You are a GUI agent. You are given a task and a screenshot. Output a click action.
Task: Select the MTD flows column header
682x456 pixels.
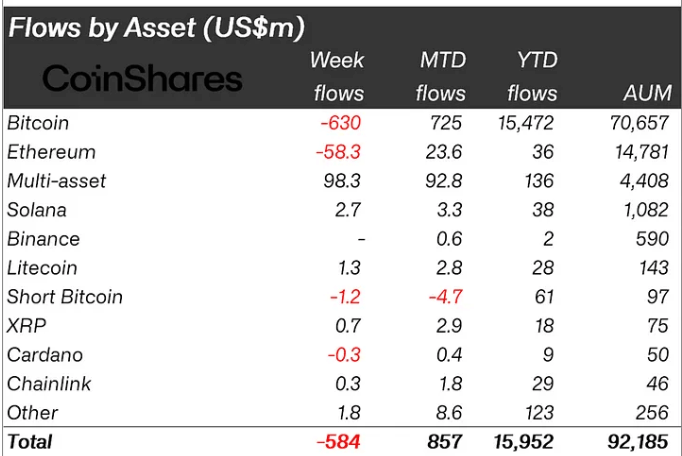click(442, 76)
